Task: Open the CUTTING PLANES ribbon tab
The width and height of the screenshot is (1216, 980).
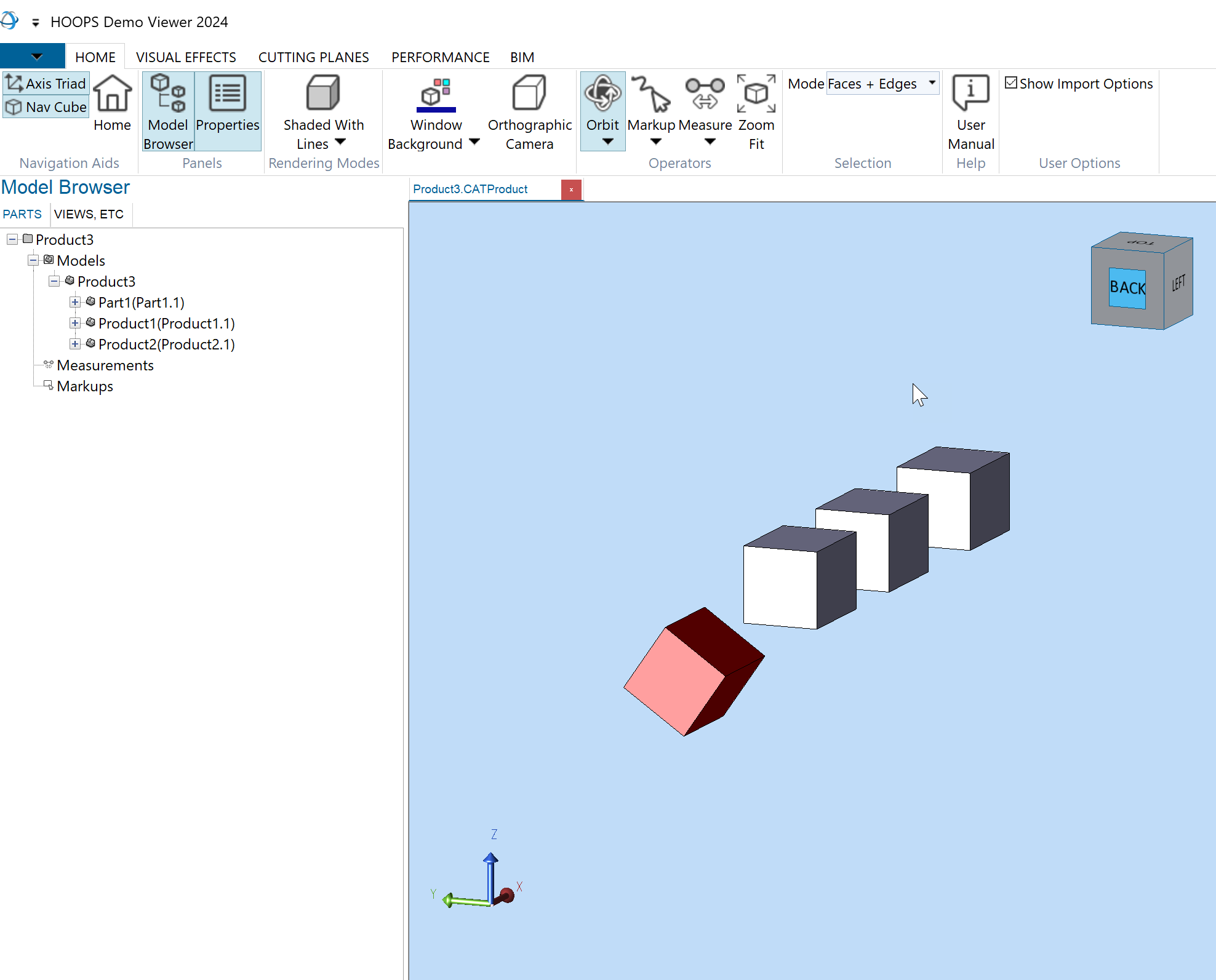Action: click(313, 57)
